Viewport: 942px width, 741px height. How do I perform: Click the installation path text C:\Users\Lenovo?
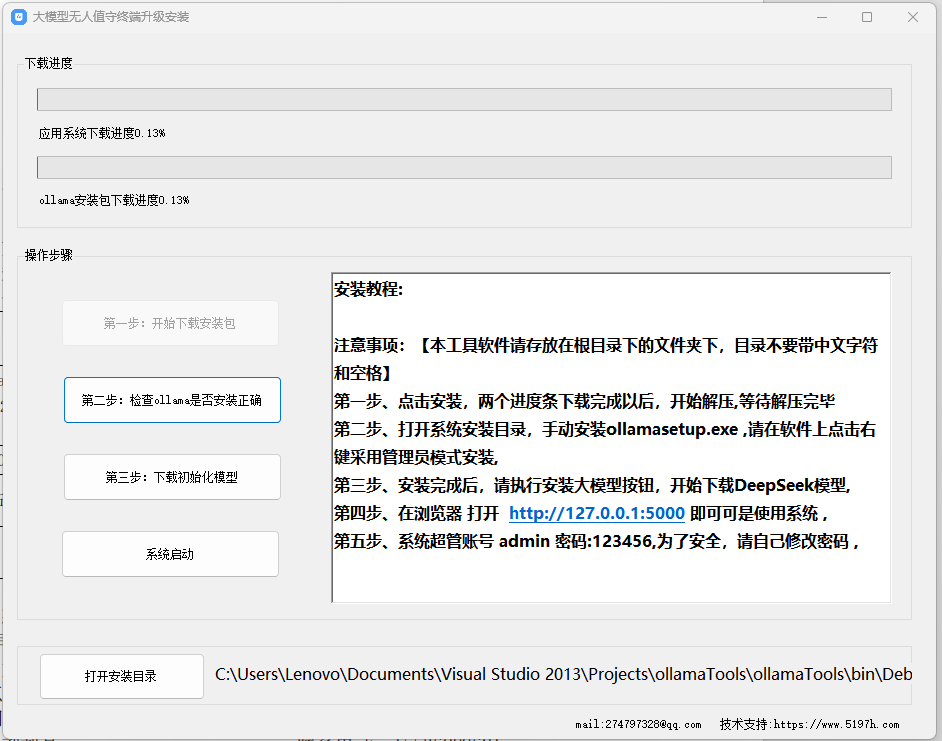564,674
